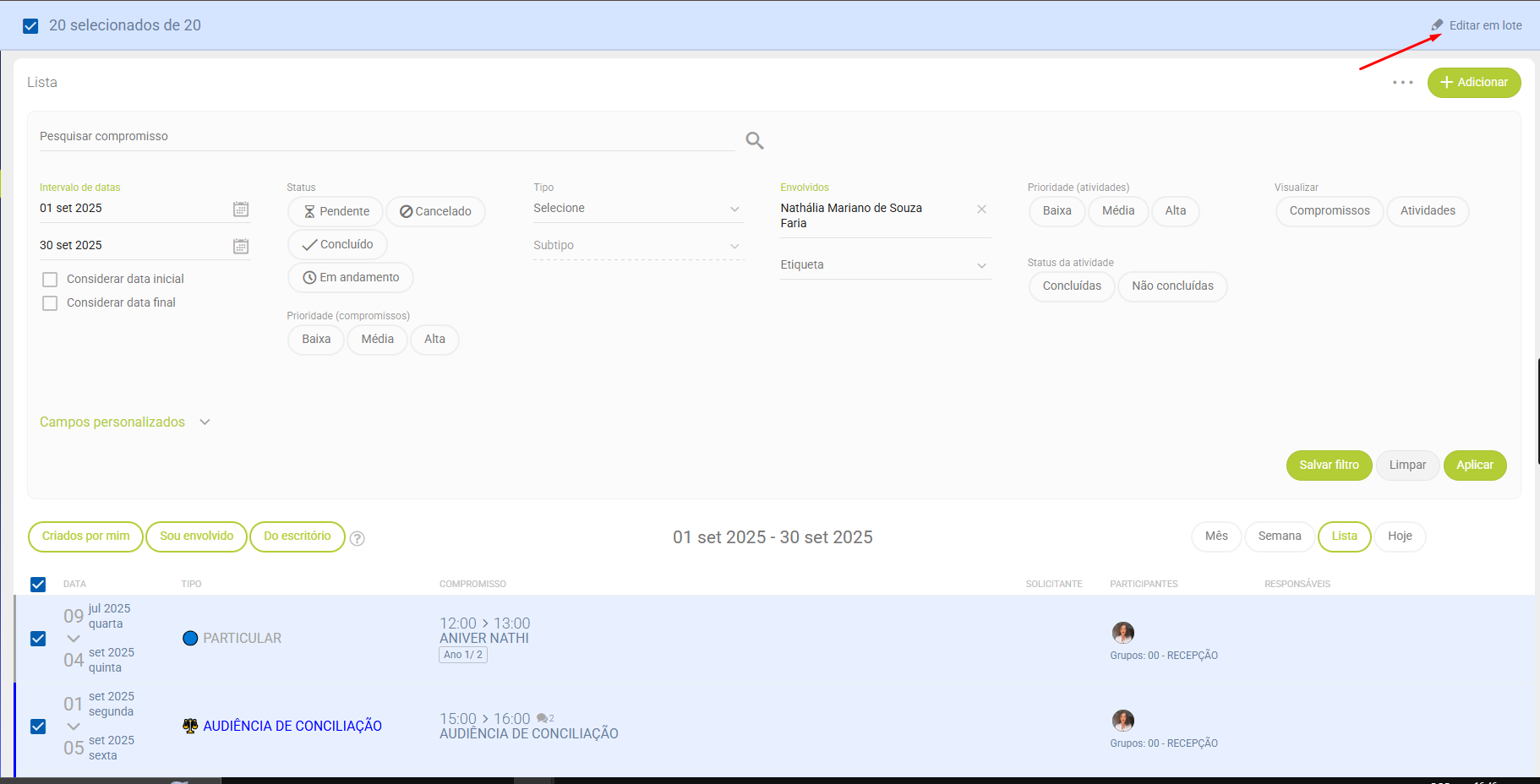Screen dimensions: 1540x784
Task: Remove Nathália Mariano from Envolvidos
Action: (981, 209)
